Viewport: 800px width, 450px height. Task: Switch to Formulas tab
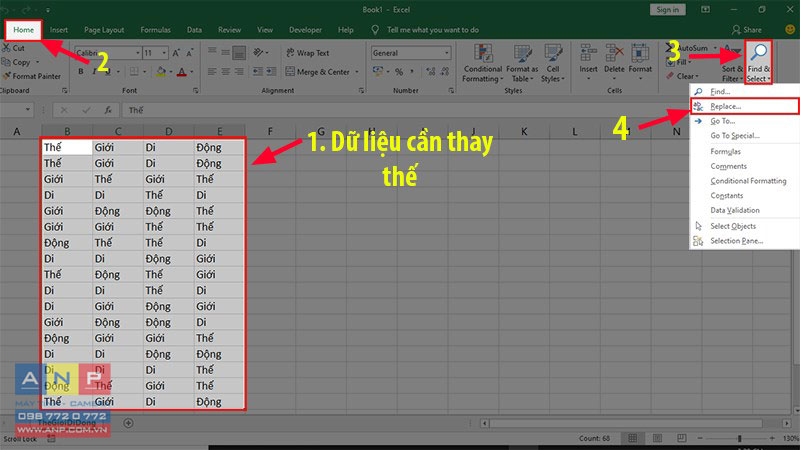click(x=156, y=30)
